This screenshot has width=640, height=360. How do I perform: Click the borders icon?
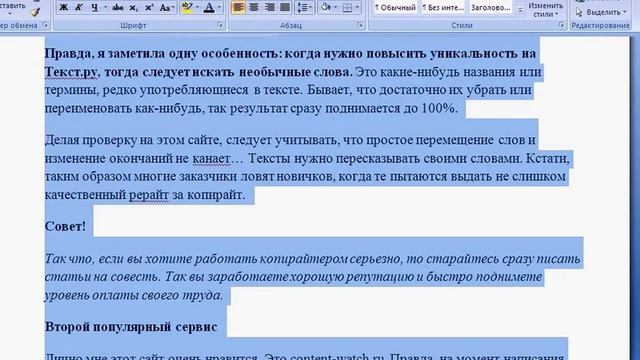(347, 7)
